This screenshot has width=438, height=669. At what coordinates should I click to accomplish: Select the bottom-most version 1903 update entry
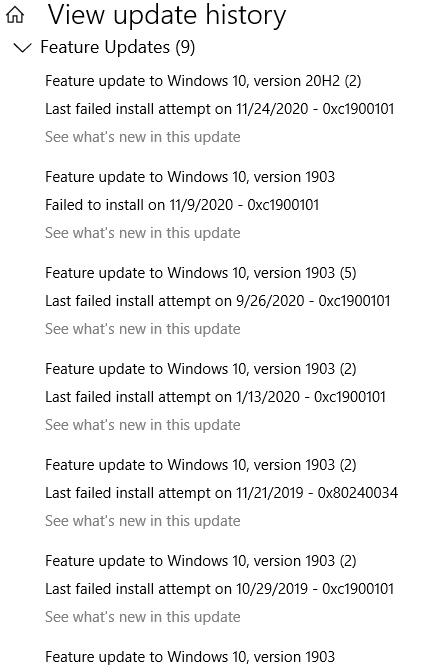tap(190, 657)
